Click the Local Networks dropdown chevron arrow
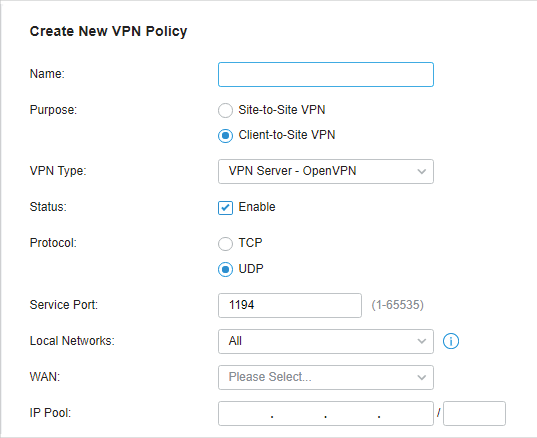 coord(422,341)
